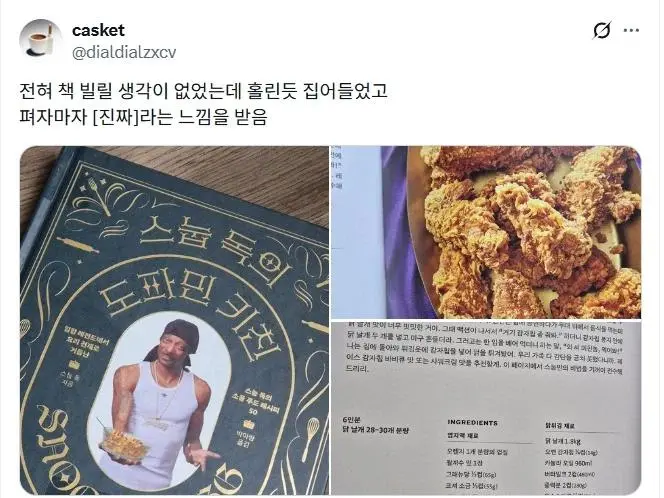Open the @dialdialzxcv handle link
The width and height of the screenshot is (664, 498).
124,53
